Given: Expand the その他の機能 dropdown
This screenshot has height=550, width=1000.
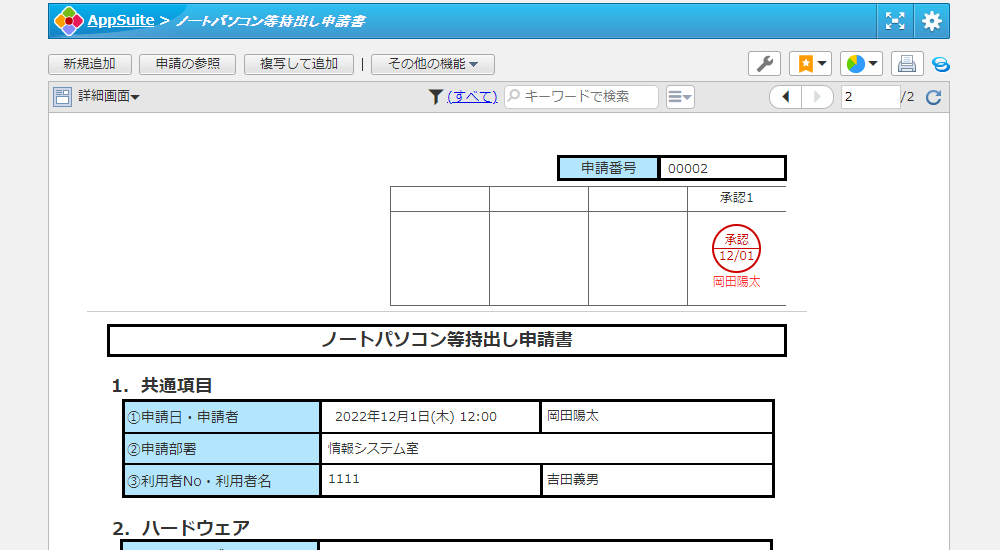Looking at the screenshot, I should [433, 64].
